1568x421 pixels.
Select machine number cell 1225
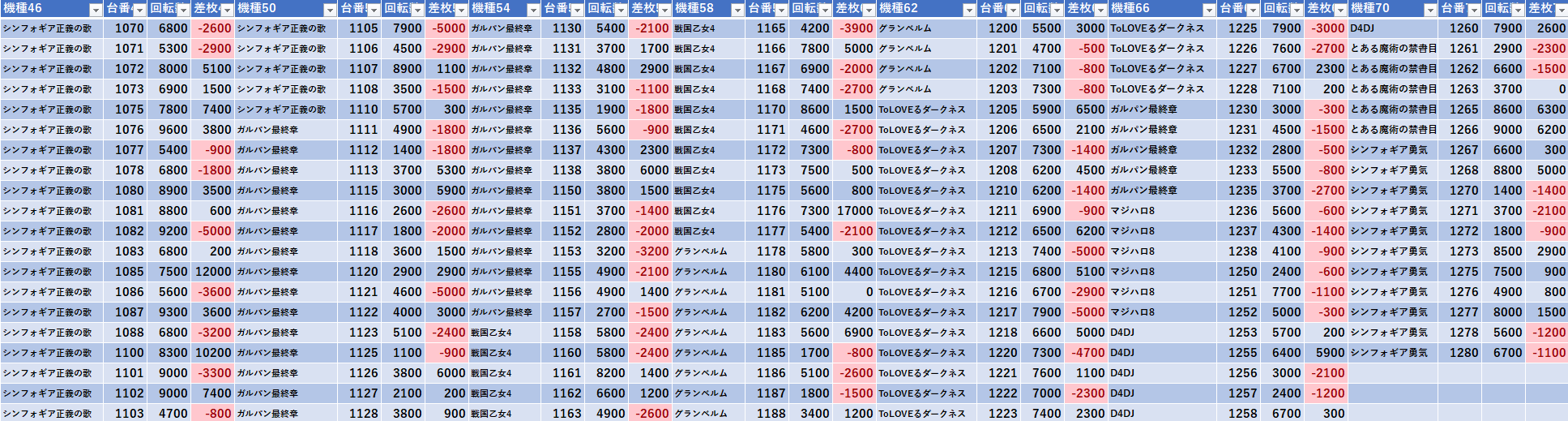point(1239,28)
